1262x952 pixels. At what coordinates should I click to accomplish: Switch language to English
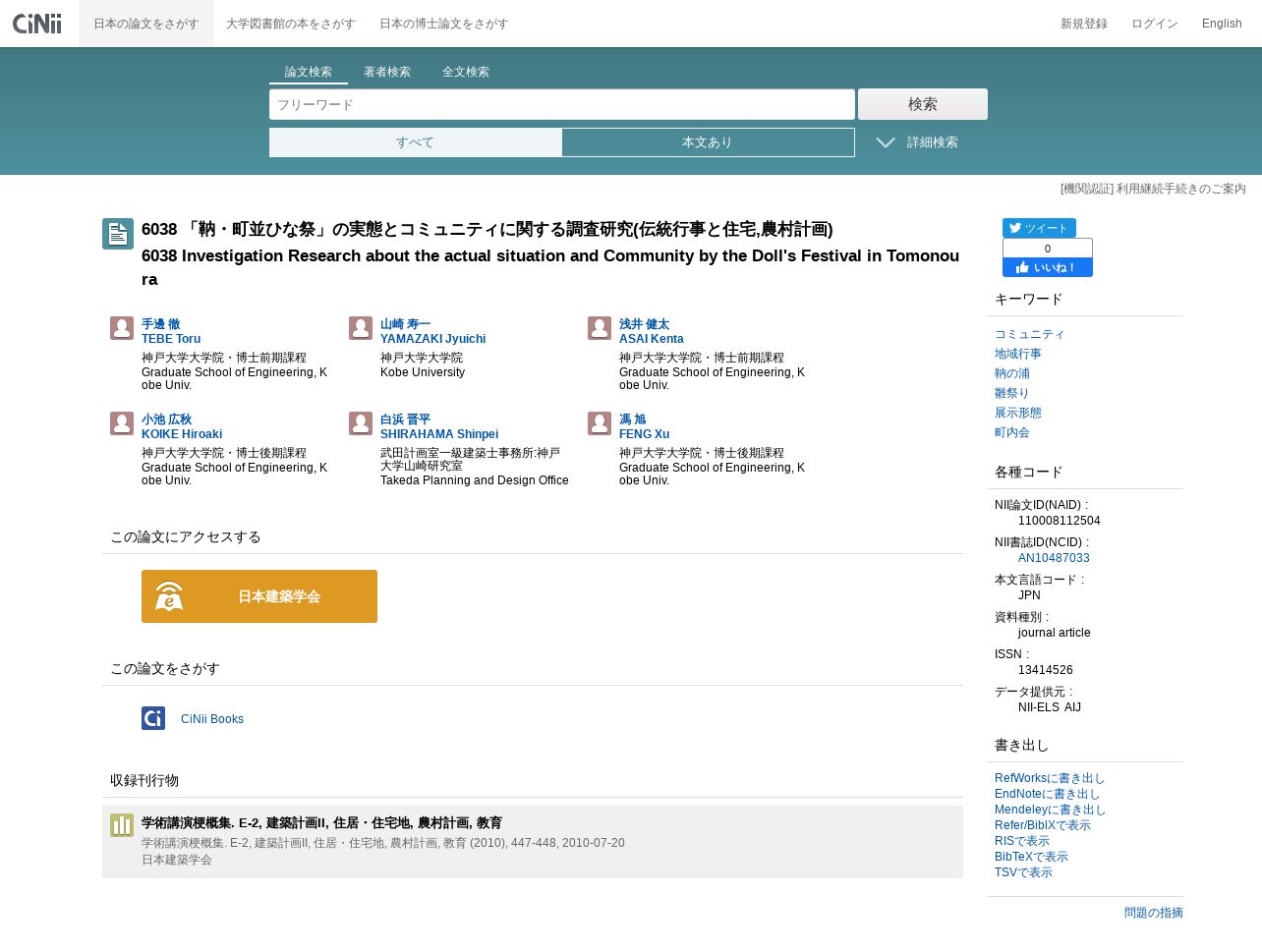pos(1222,24)
